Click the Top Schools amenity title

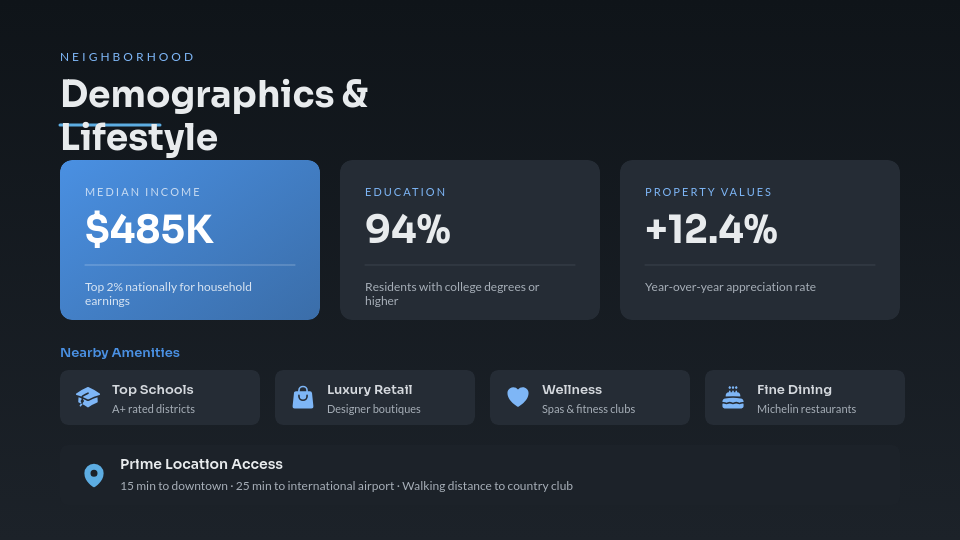click(x=153, y=390)
